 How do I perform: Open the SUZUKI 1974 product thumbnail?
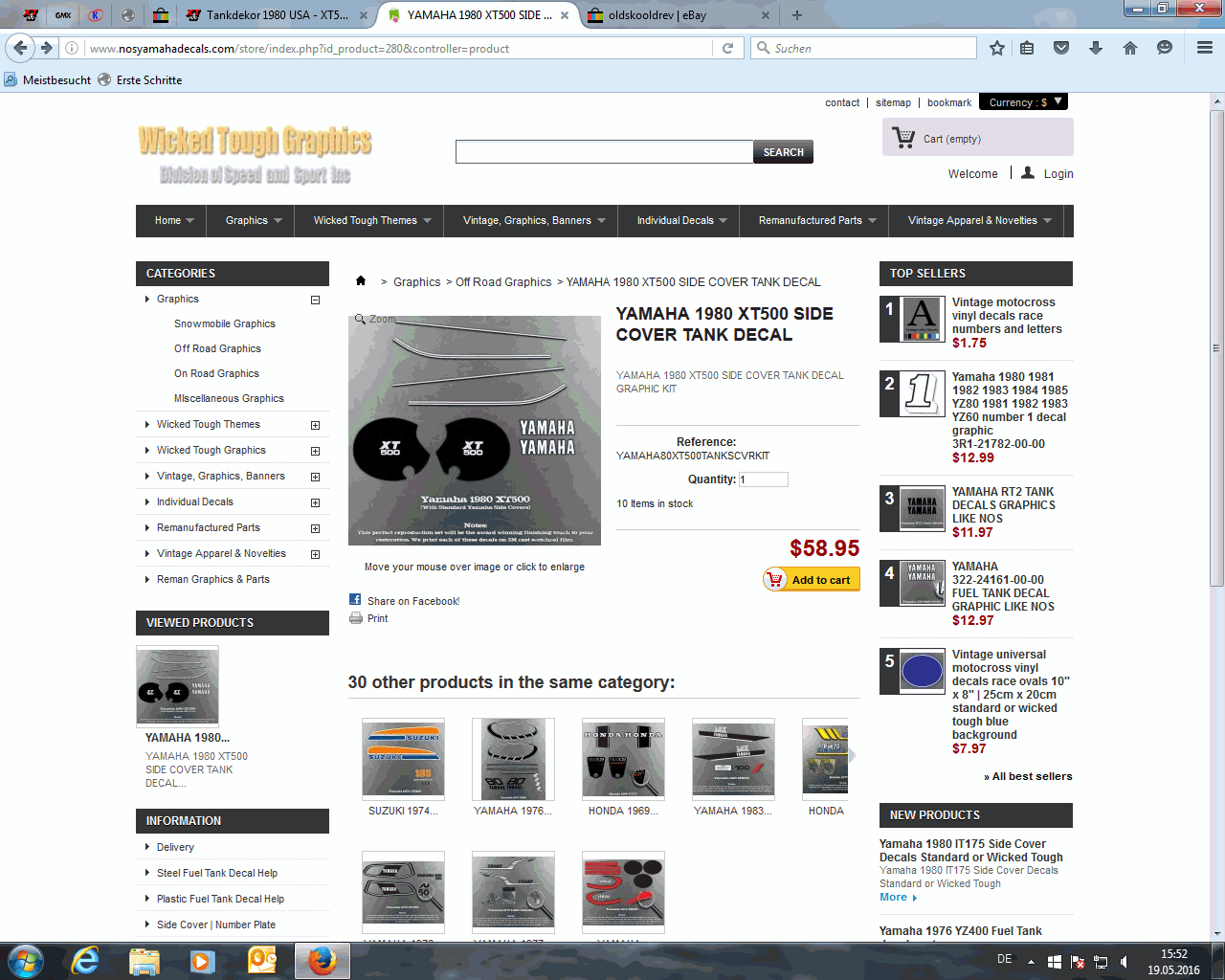403,758
